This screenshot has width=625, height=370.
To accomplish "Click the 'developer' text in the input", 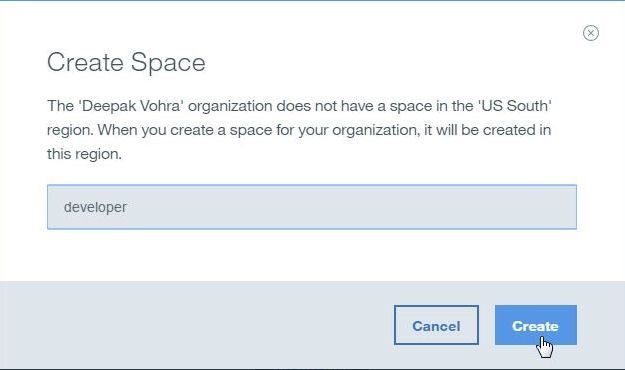I will (x=95, y=207).
